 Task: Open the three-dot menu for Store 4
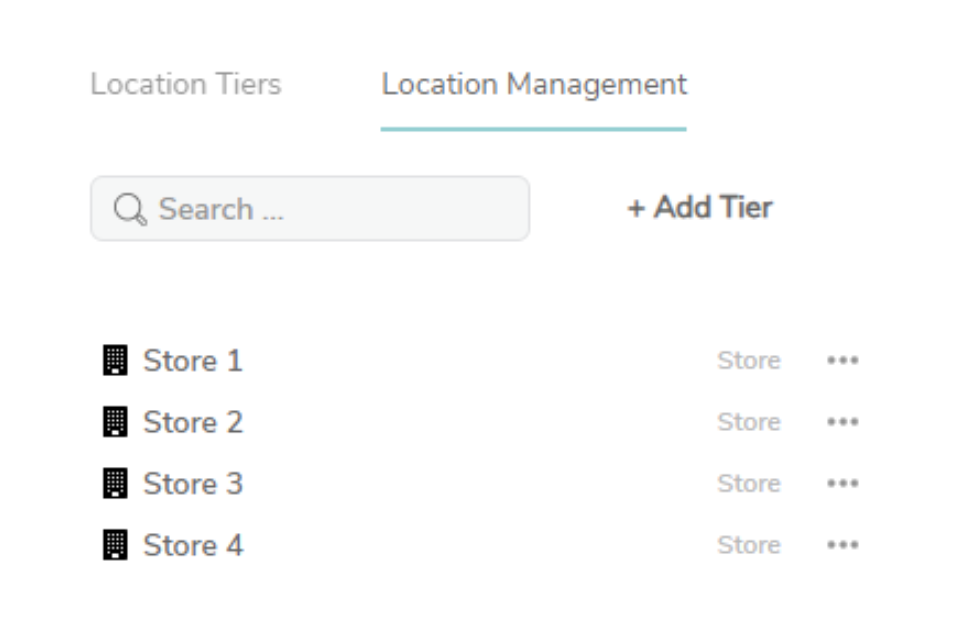(x=842, y=545)
